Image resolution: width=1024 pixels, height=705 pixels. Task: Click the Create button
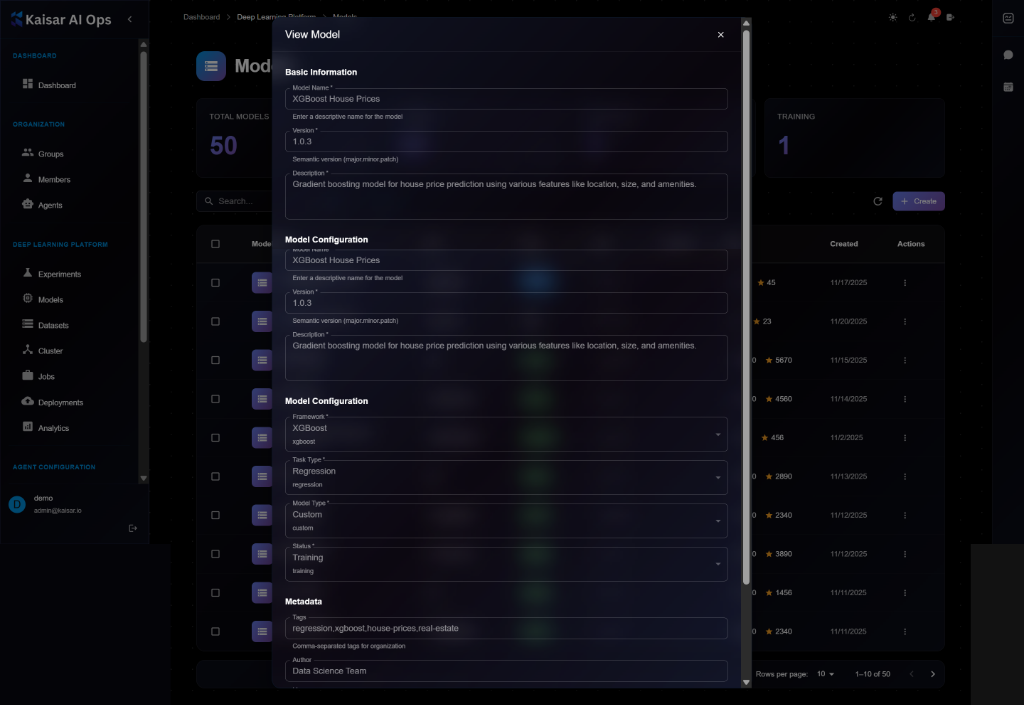918,201
